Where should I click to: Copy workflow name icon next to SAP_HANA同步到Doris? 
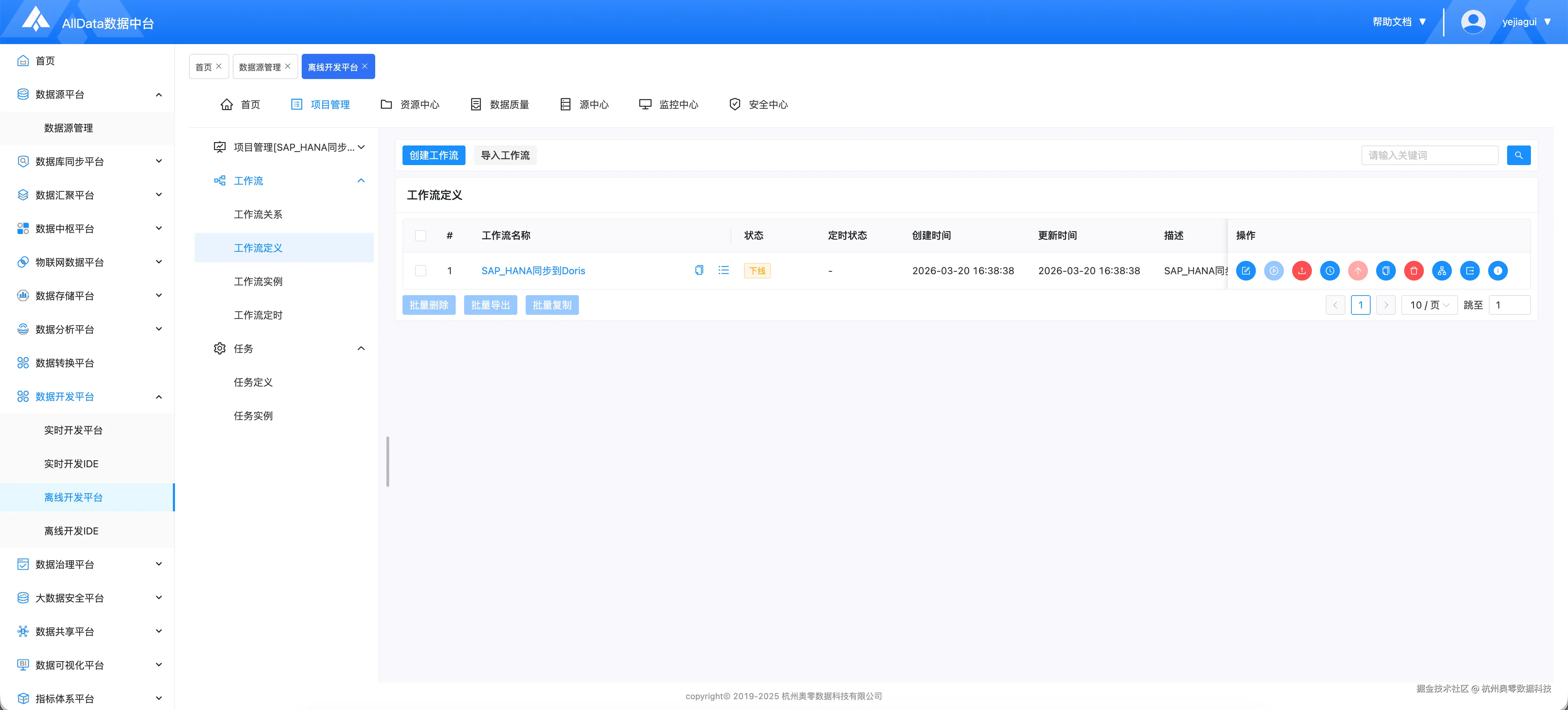[x=699, y=270]
